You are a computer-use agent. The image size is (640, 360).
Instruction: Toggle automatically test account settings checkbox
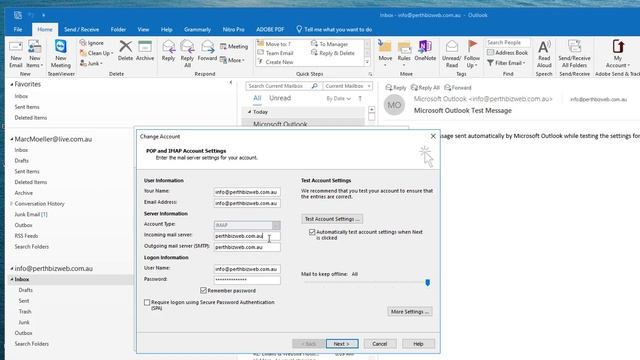[x=312, y=232]
